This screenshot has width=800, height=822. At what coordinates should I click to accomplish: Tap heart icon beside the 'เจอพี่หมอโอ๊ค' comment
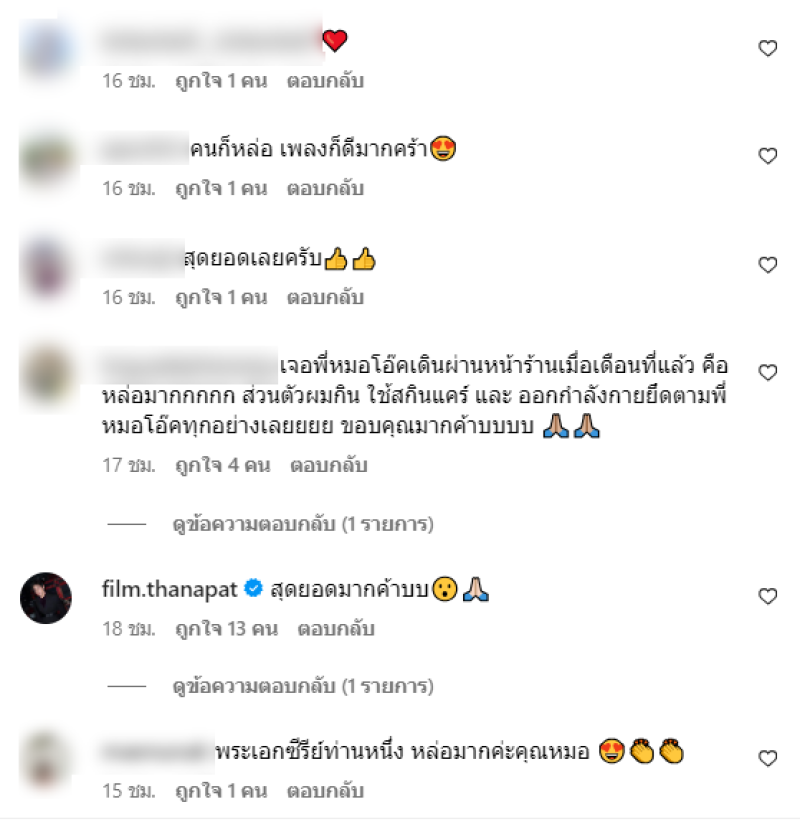point(767,372)
